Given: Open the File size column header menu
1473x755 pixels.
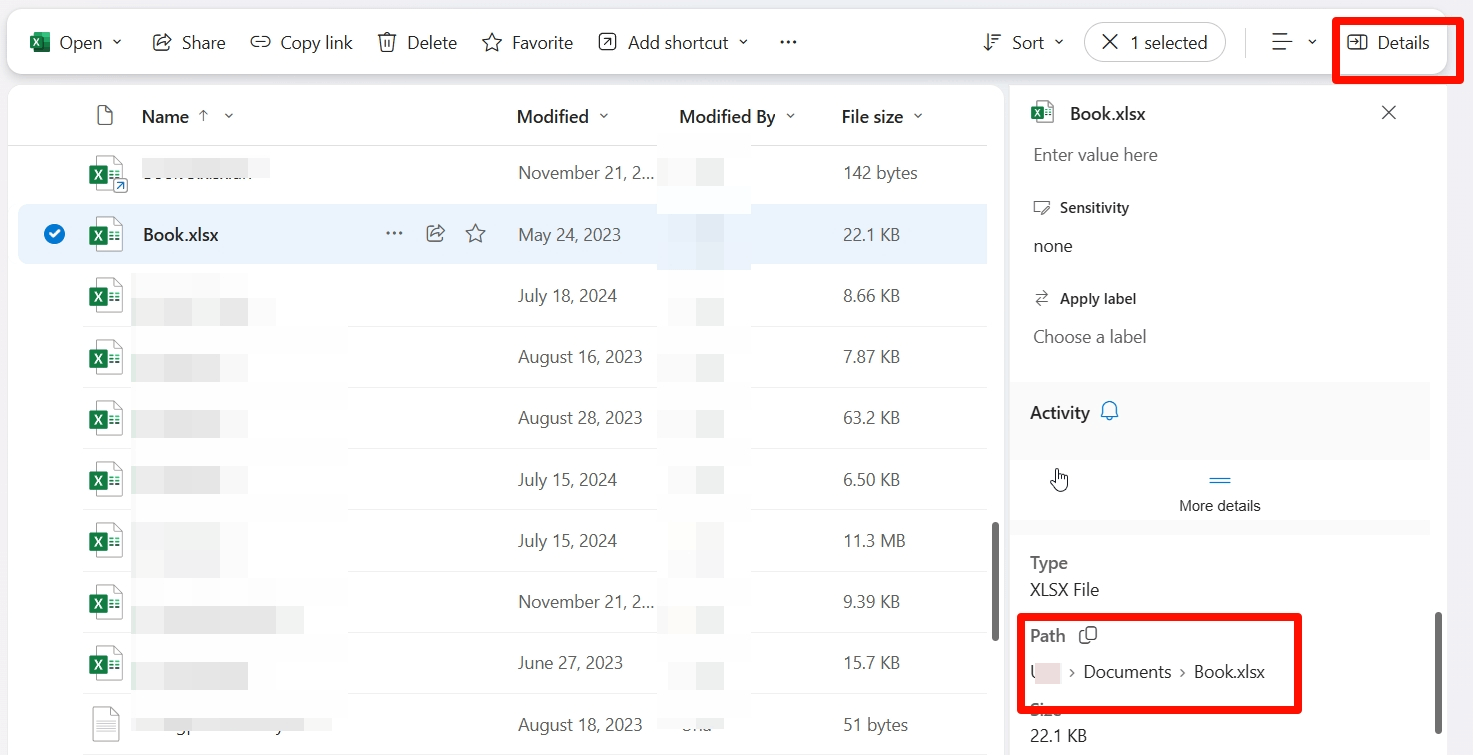Looking at the screenshot, I should (882, 117).
